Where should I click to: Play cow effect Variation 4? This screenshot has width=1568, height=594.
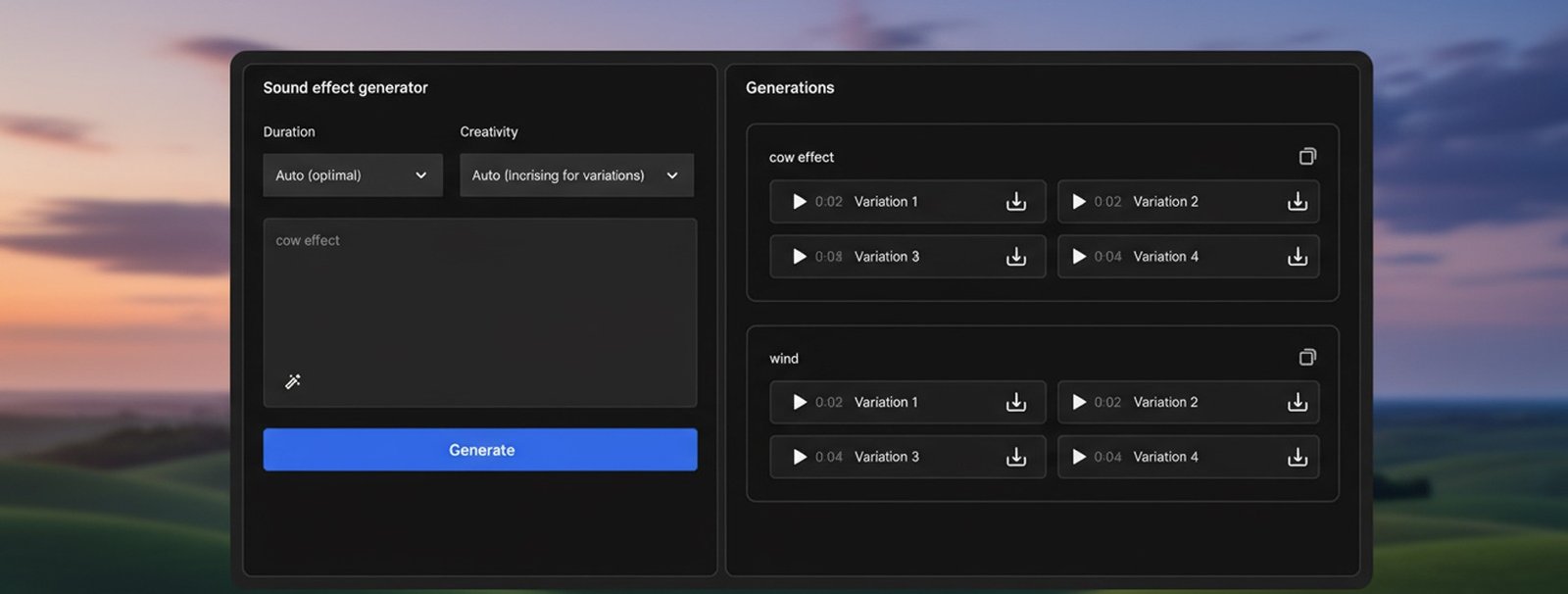pyautogui.click(x=1079, y=257)
